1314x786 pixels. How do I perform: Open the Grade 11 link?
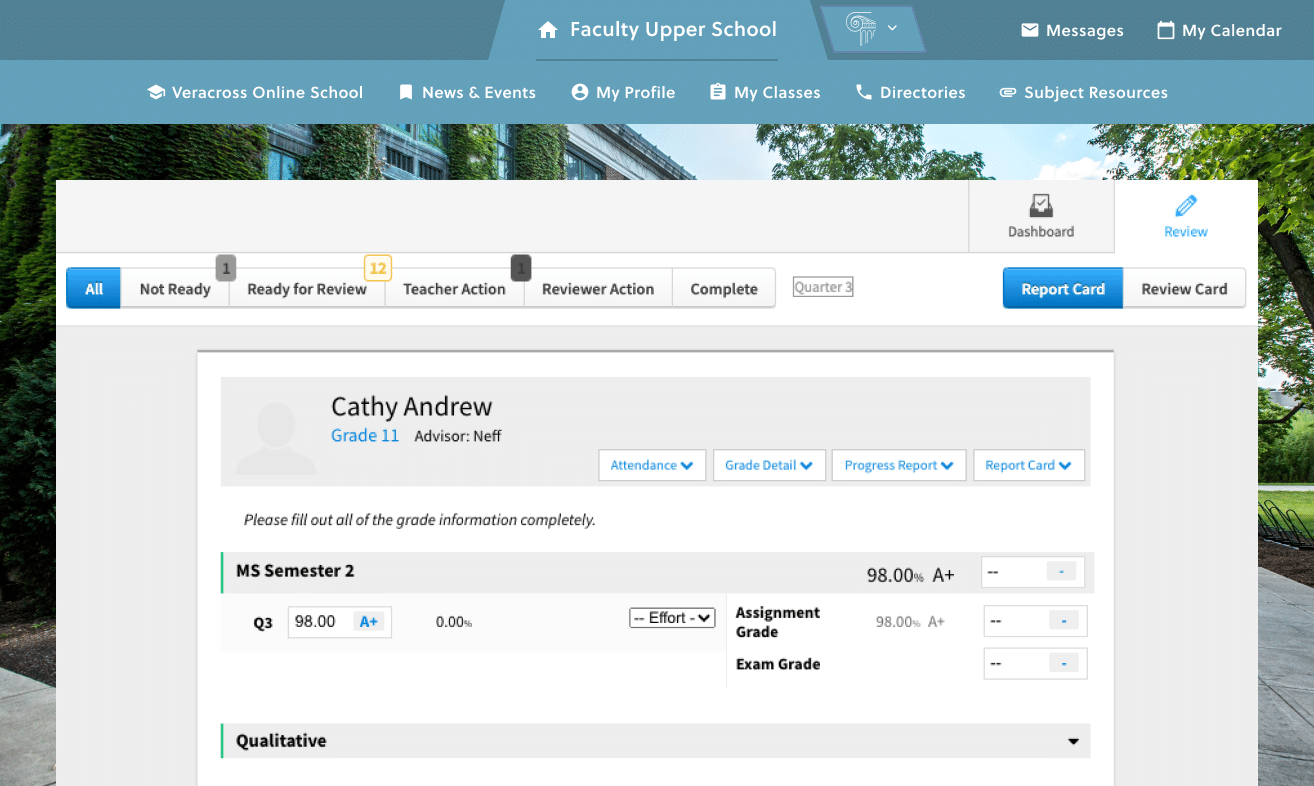coord(365,436)
